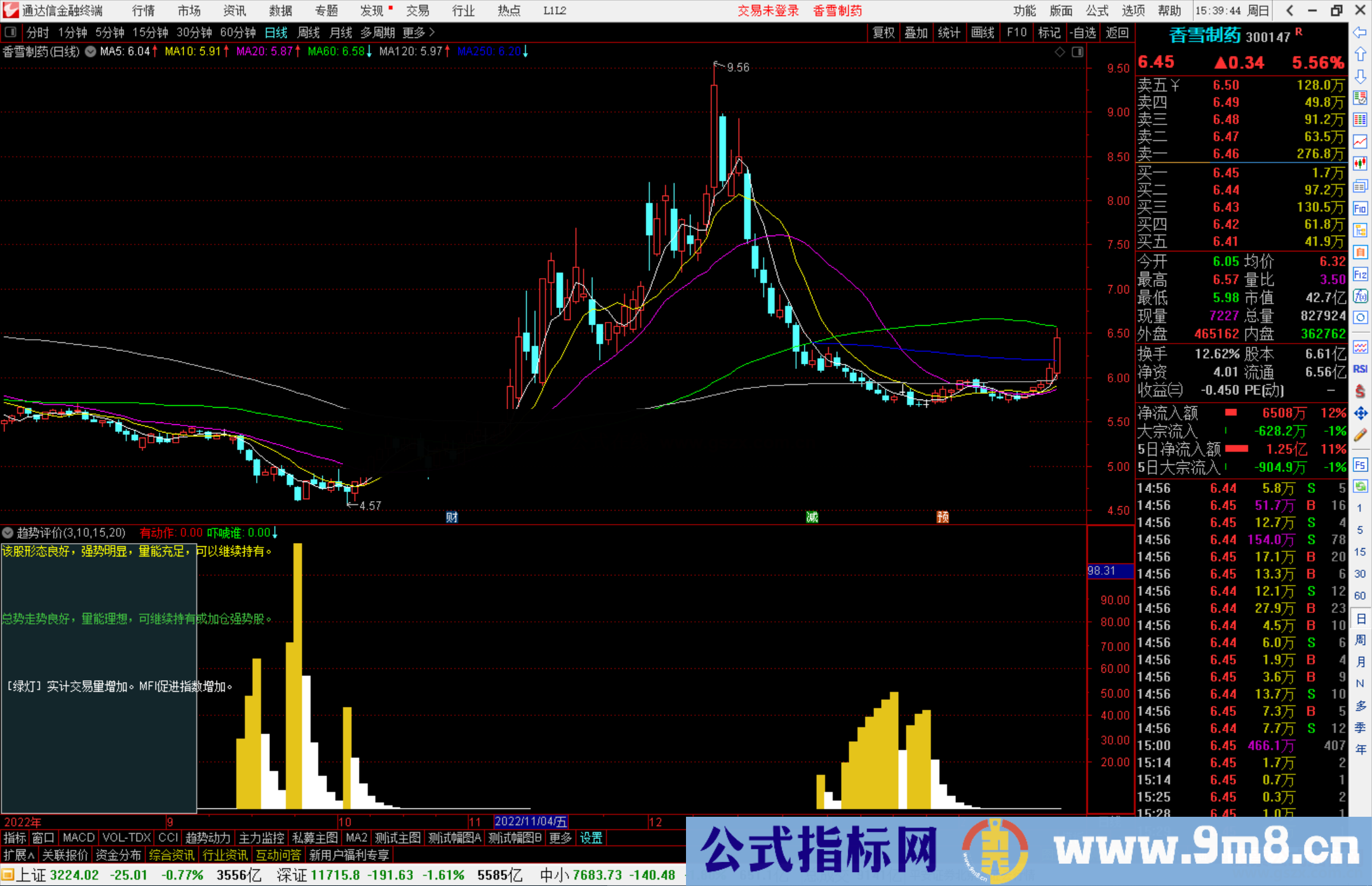This screenshot has width=1372, height=886.
Task: Click the 交易未登录 login link
Action: [x=768, y=11]
